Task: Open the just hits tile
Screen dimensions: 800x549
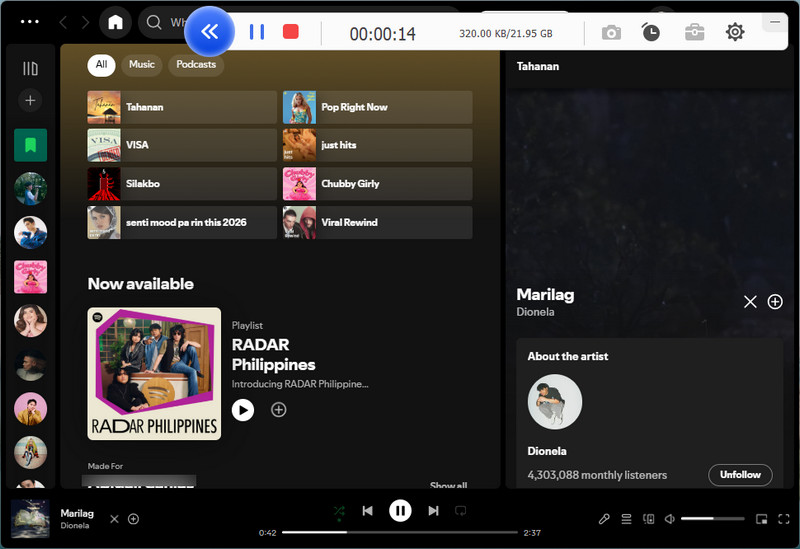Action: pos(378,145)
